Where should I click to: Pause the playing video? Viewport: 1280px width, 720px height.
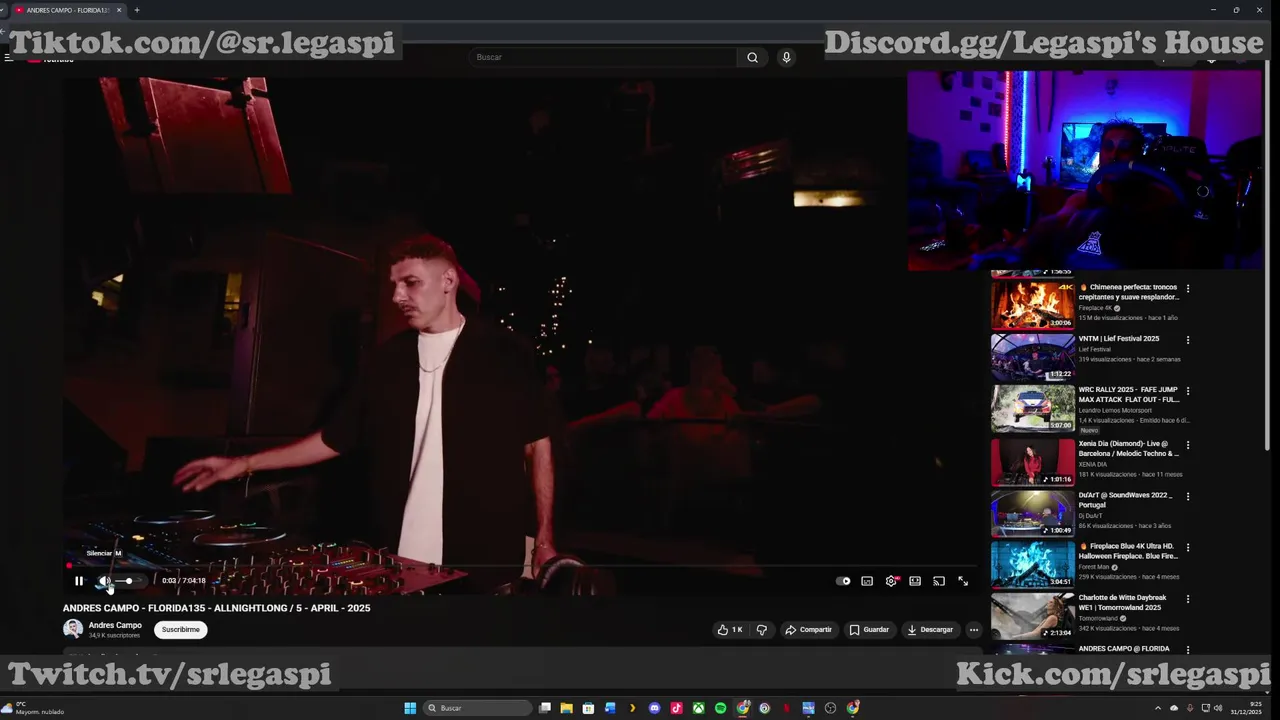click(x=79, y=581)
